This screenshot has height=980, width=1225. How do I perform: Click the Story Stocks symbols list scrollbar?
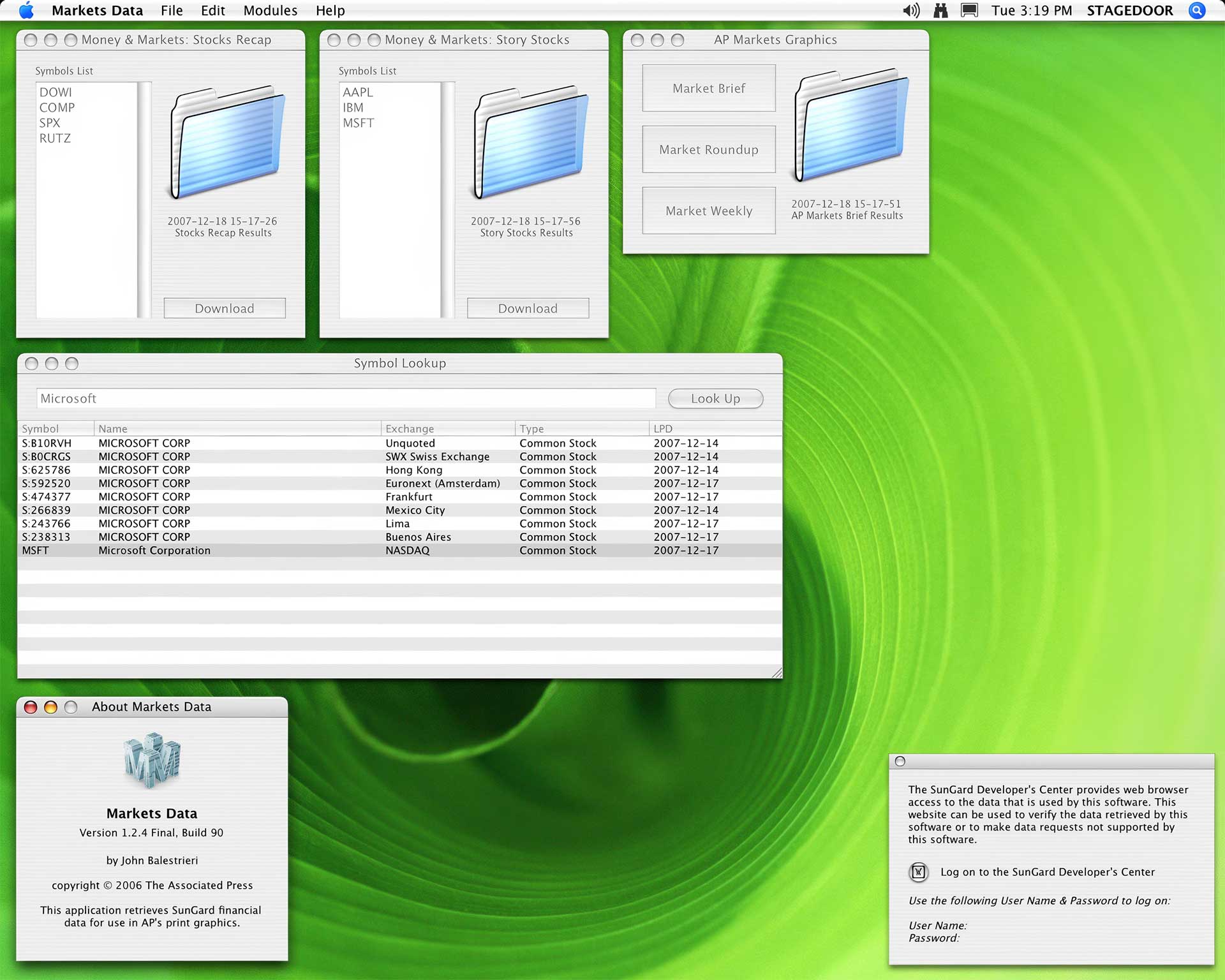pos(448,200)
